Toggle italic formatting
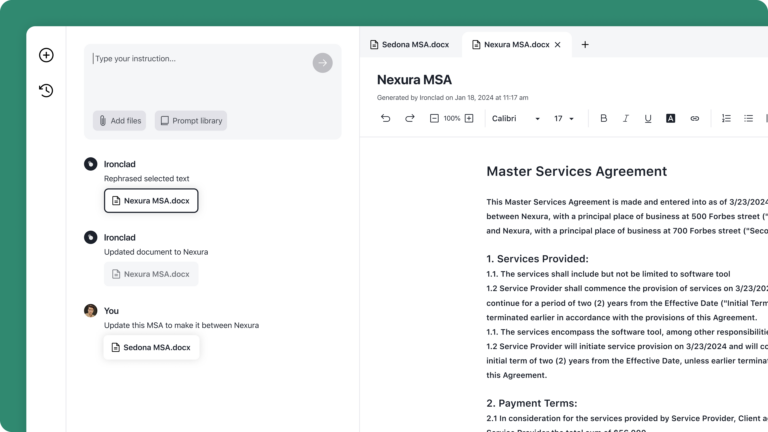The image size is (768, 432). coord(626,118)
